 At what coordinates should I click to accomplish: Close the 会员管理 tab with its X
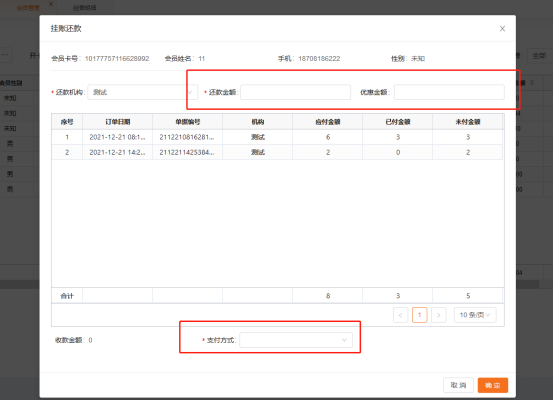click(51, 4)
